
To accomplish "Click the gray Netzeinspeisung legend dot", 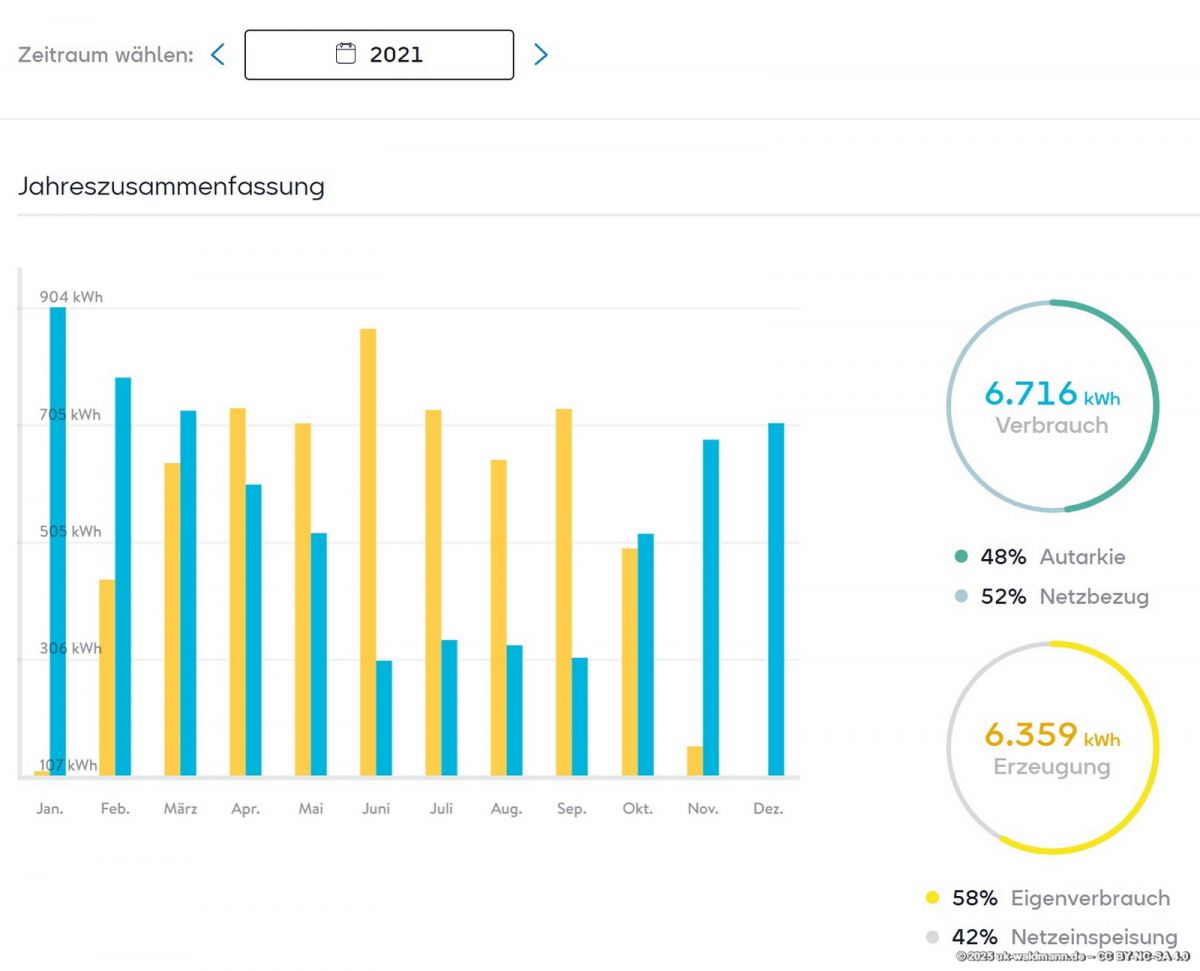I will pos(933,937).
